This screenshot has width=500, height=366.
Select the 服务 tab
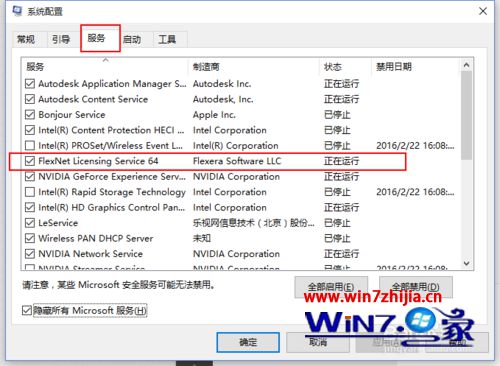97,38
